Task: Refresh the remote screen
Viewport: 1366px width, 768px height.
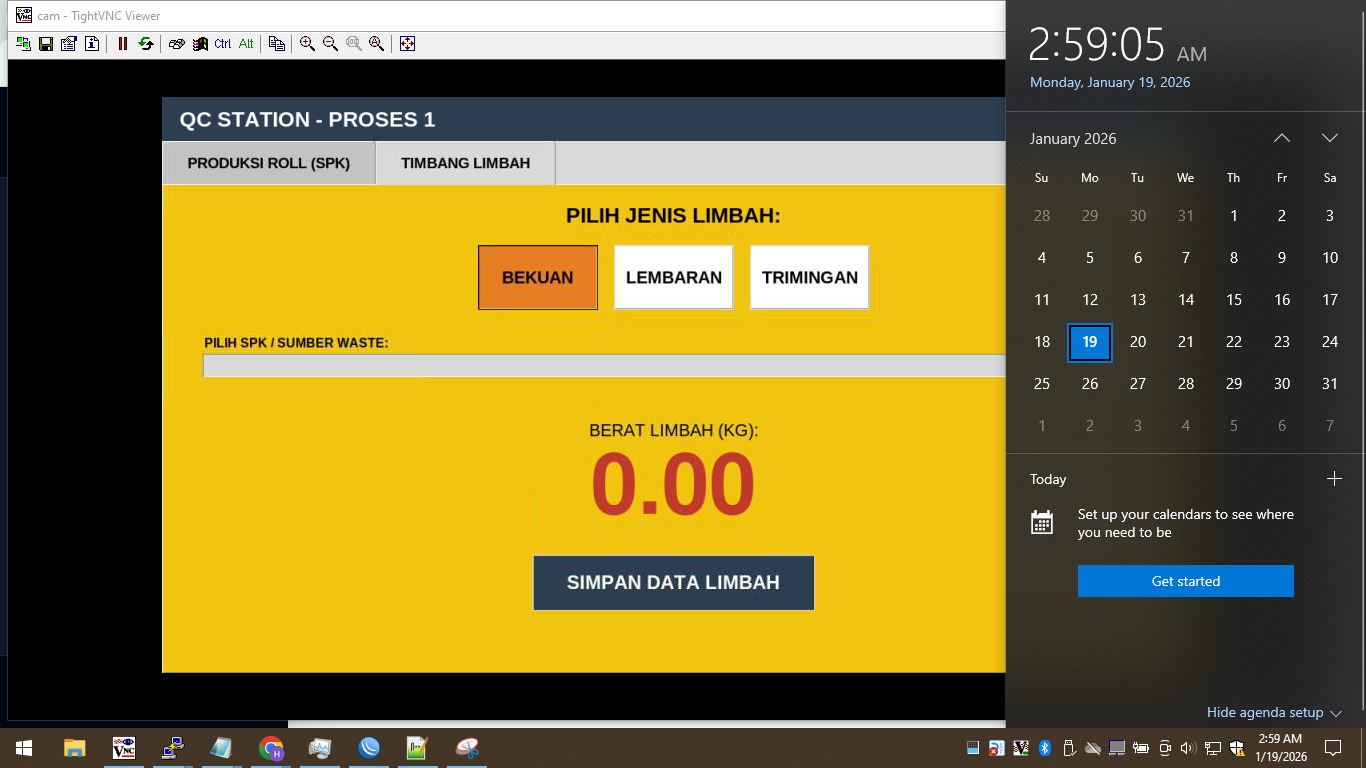Action: (146, 44)
